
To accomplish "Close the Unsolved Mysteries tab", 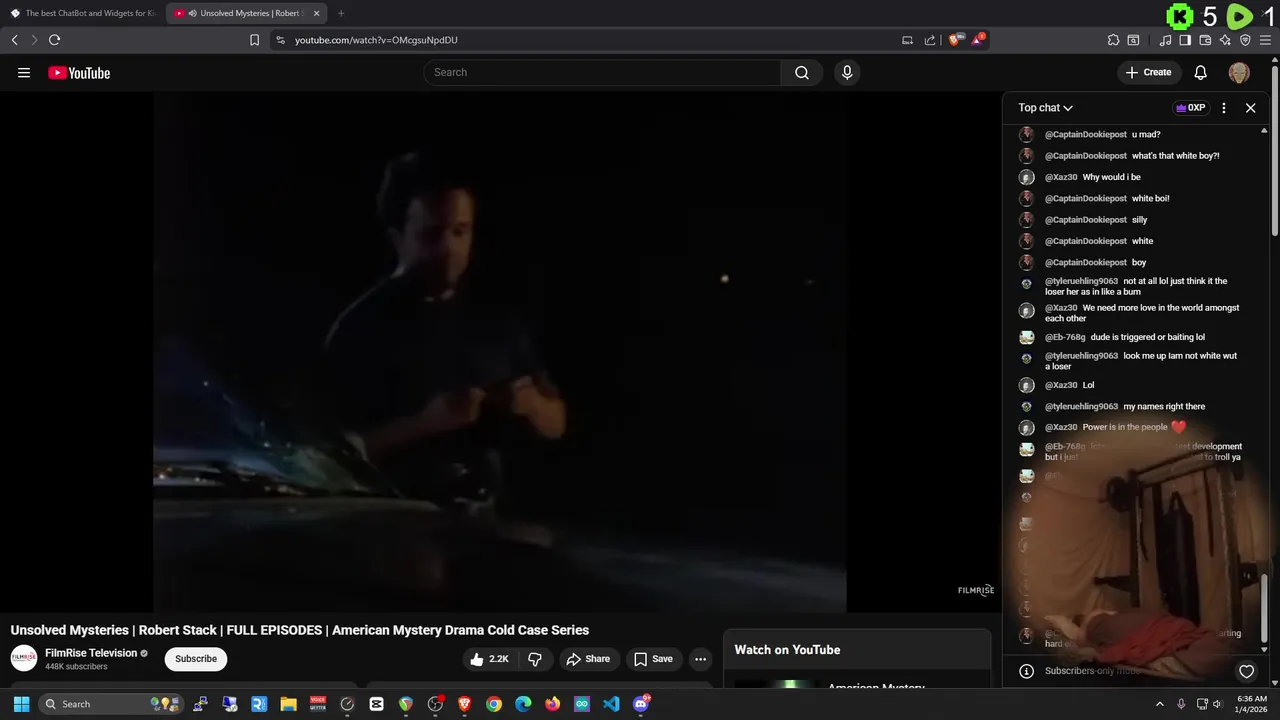I will point(317,13).
